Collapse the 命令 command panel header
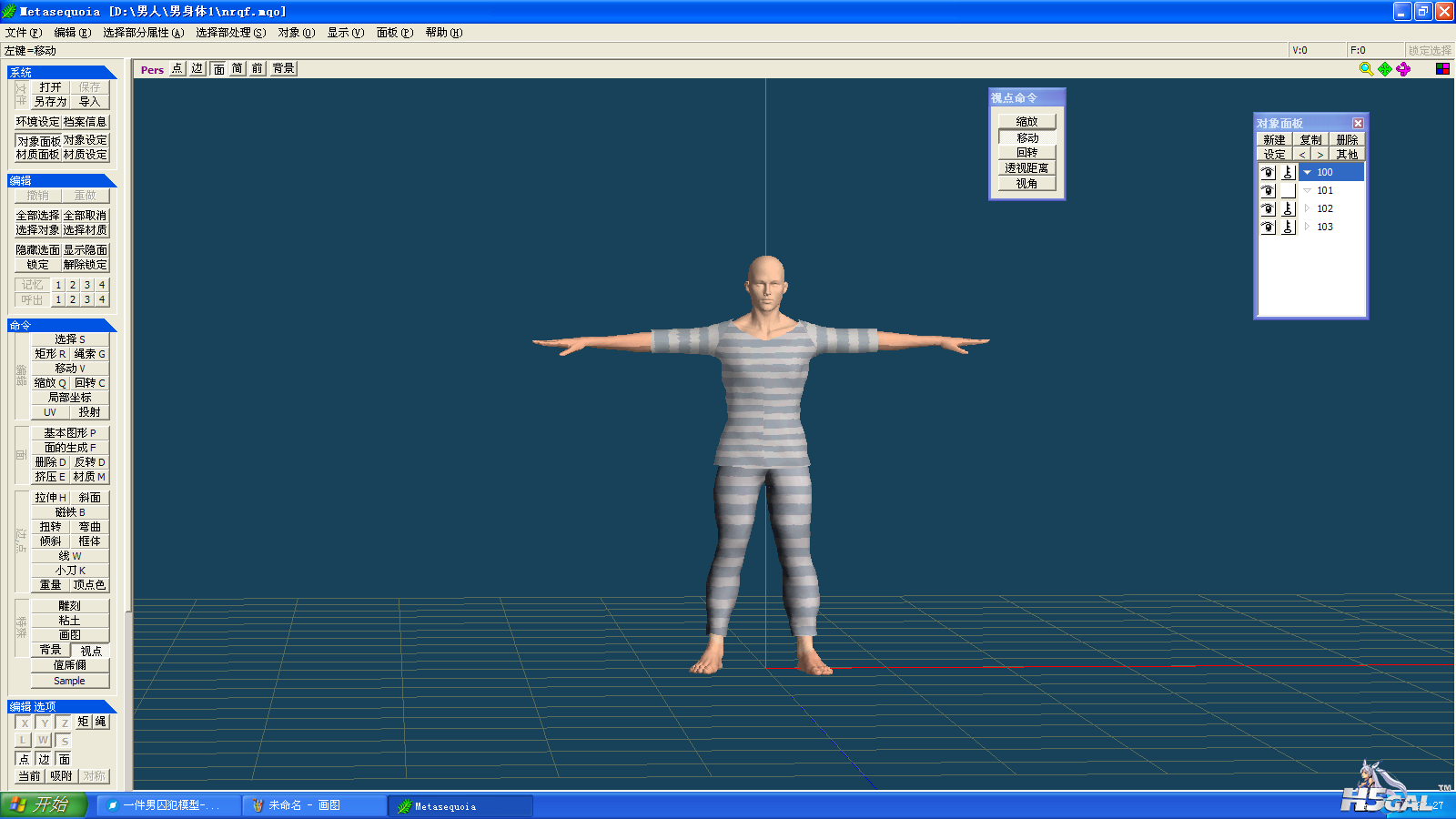This screenshot has height=819, width=1456. [62, 325]
